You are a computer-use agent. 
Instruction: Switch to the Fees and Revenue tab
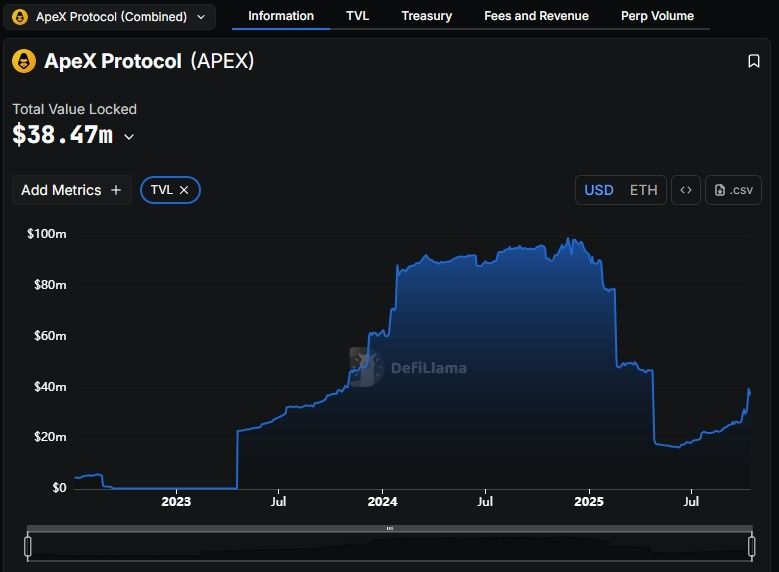pos(536,16)
